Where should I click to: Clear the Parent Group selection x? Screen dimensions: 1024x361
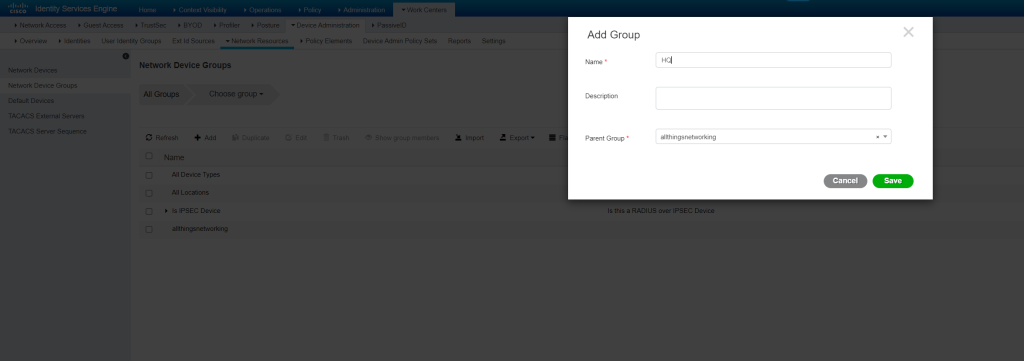click(877, 137)
